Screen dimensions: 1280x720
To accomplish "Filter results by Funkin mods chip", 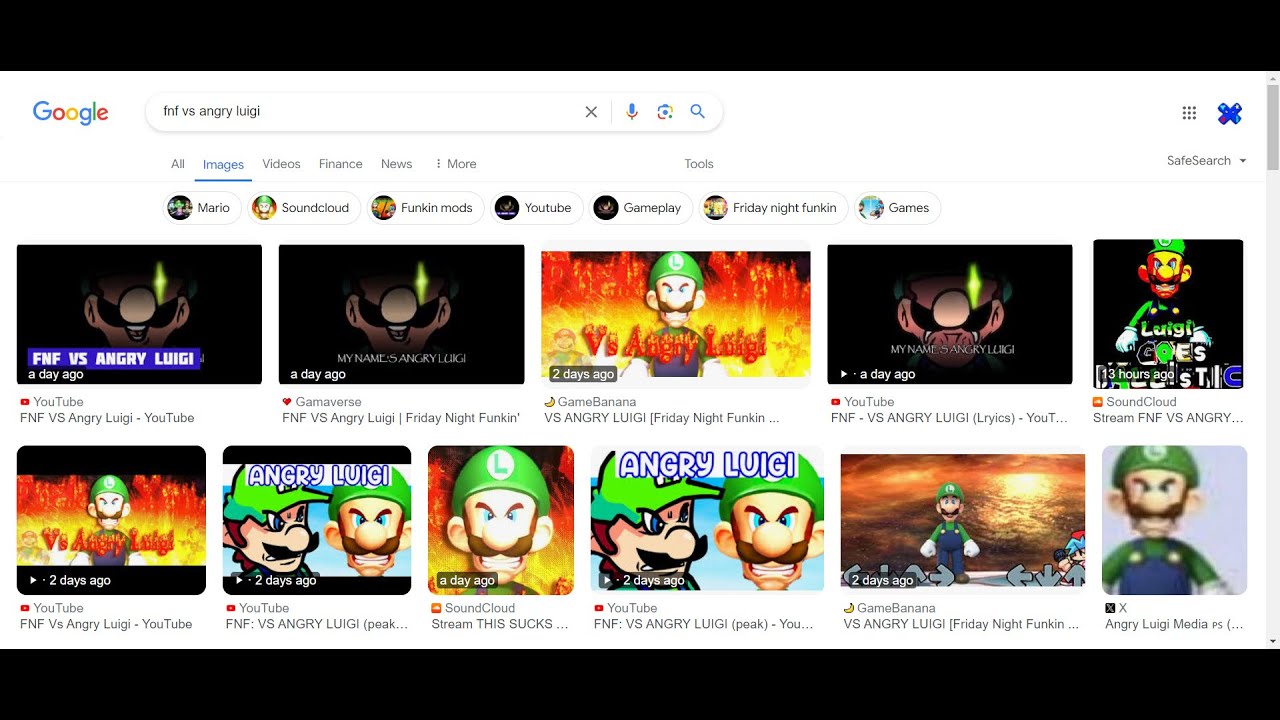I will [425, 208].
